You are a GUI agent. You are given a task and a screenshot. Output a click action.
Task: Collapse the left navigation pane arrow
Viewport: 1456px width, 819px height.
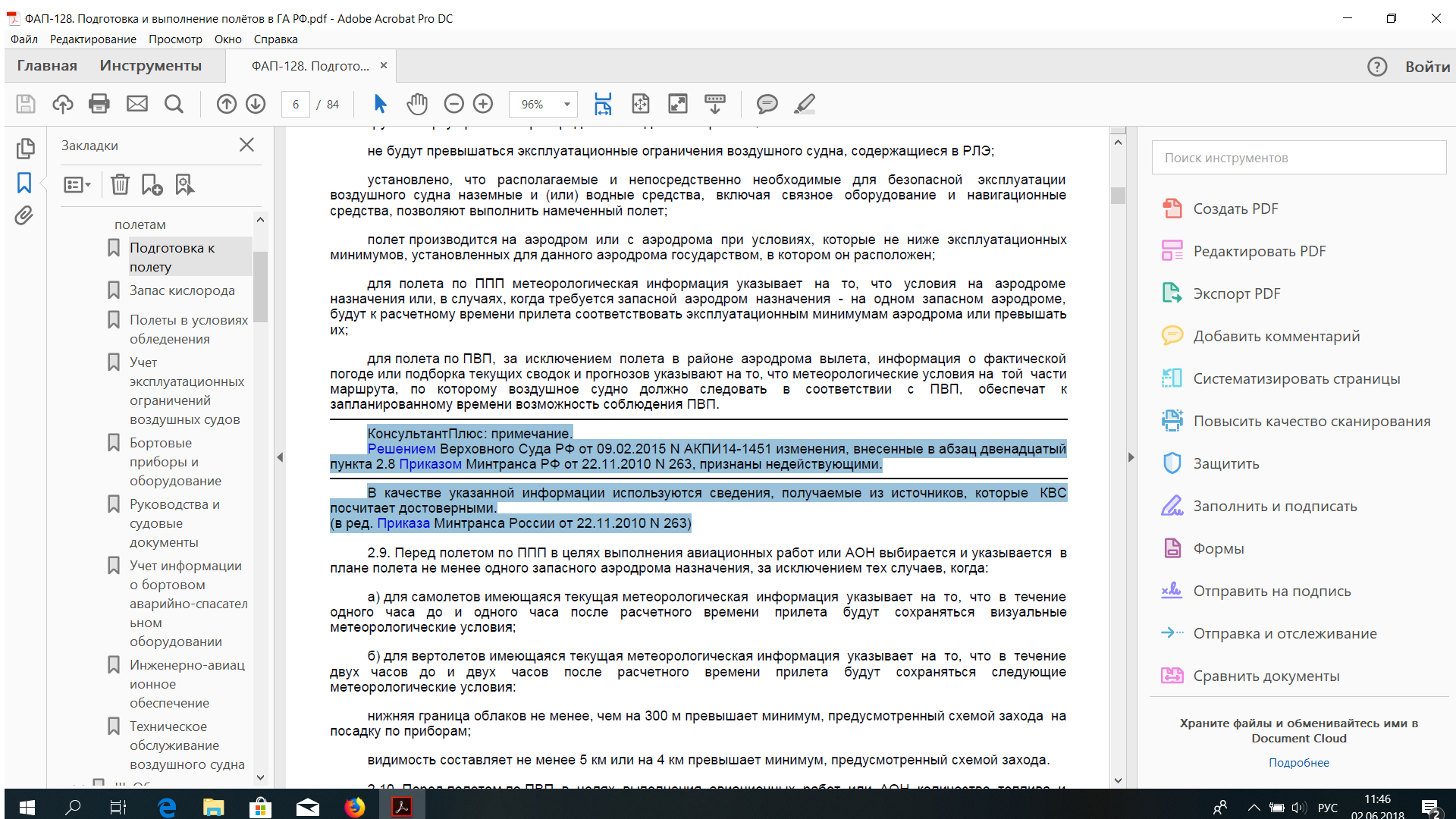pyautogui.click(x=280, y=457)
